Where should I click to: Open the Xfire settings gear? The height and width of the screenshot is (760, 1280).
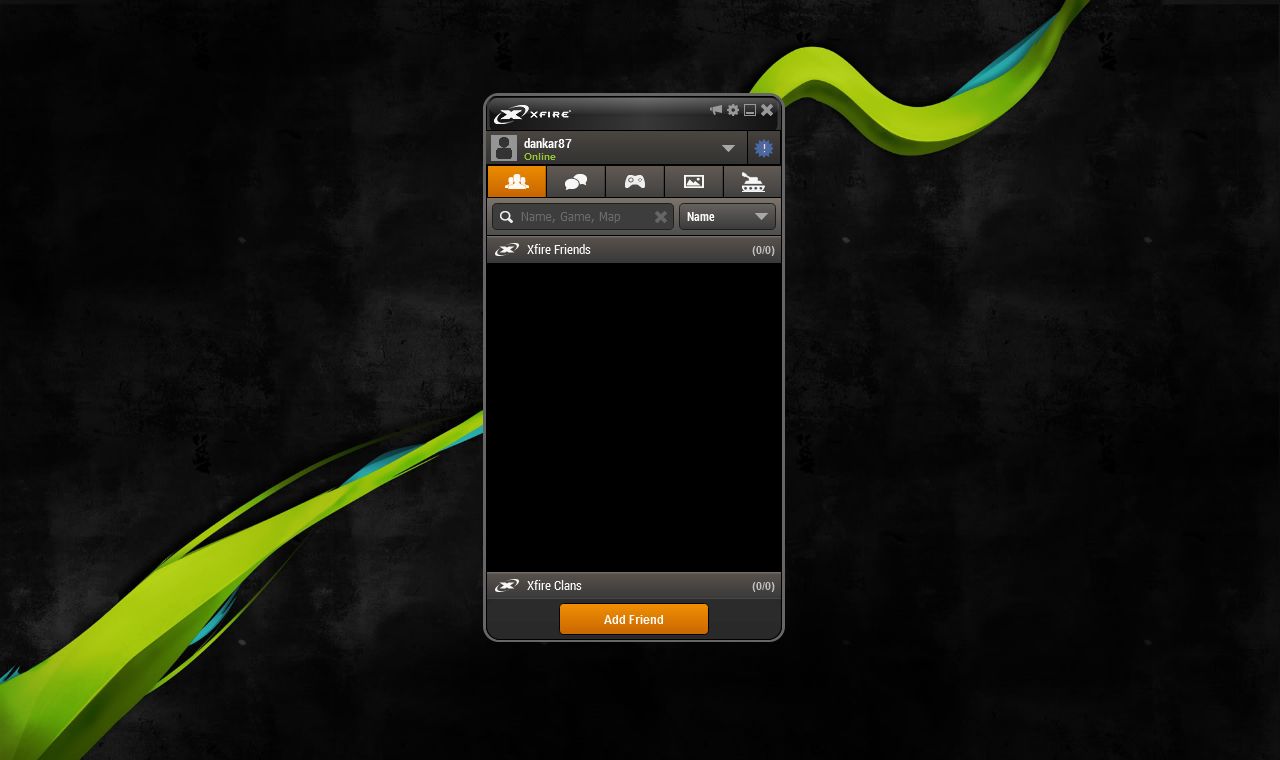(733, 110)
